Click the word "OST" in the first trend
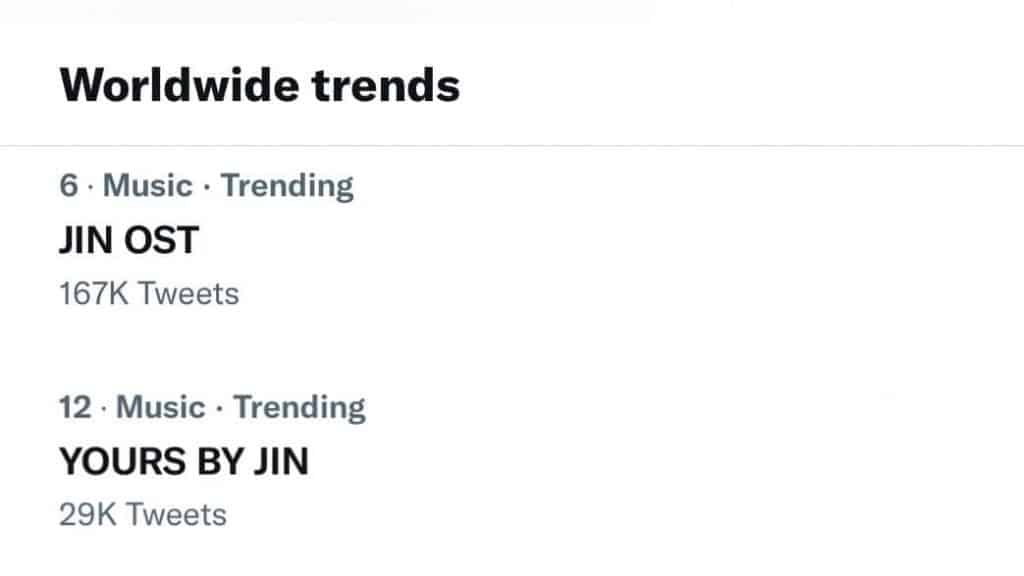Viewport: 1024px width, 576px height. [164, 240]
